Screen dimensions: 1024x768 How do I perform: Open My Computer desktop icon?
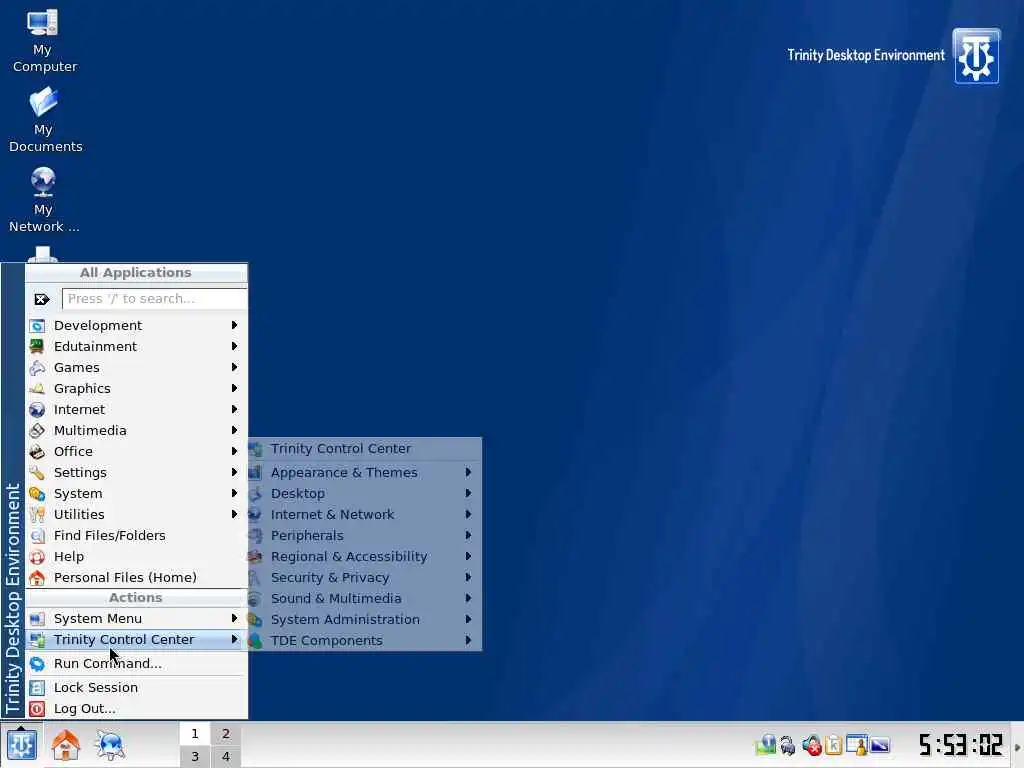(43, 40)
